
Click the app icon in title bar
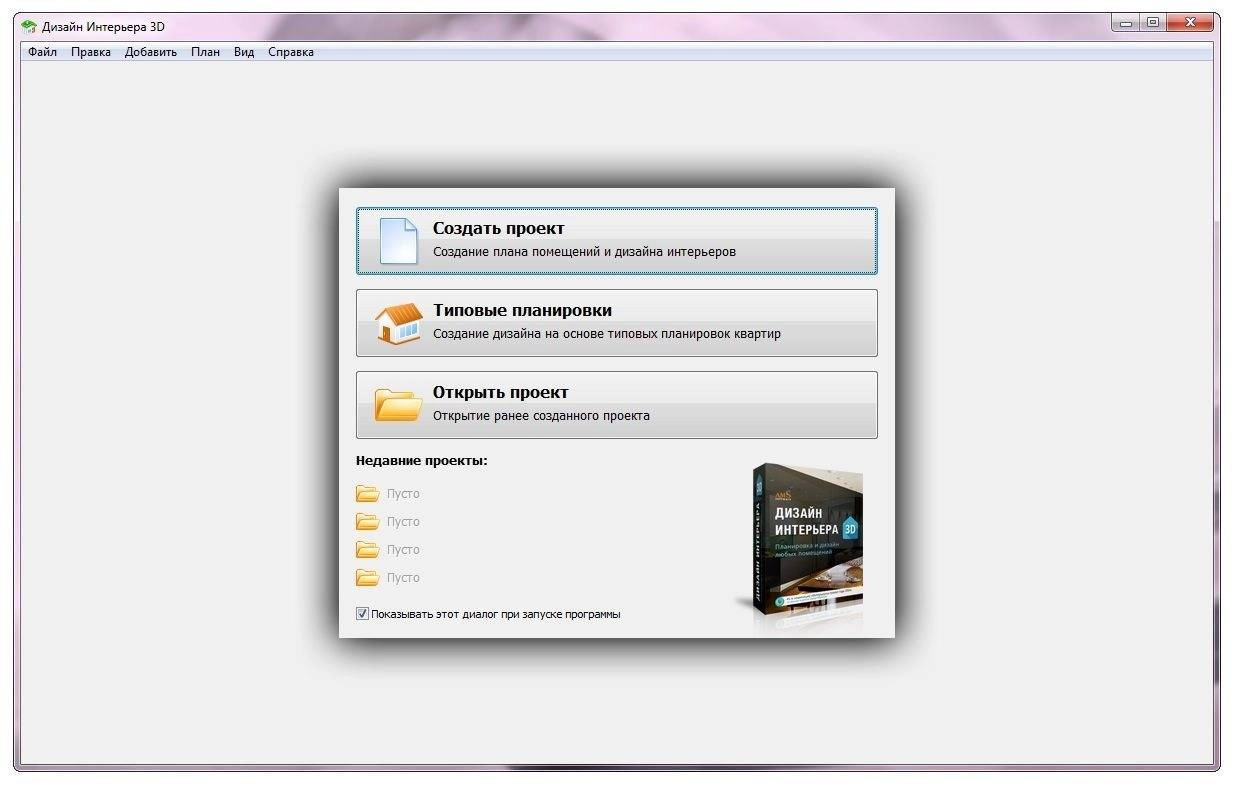pyautogui.click(x=29, y=26)
